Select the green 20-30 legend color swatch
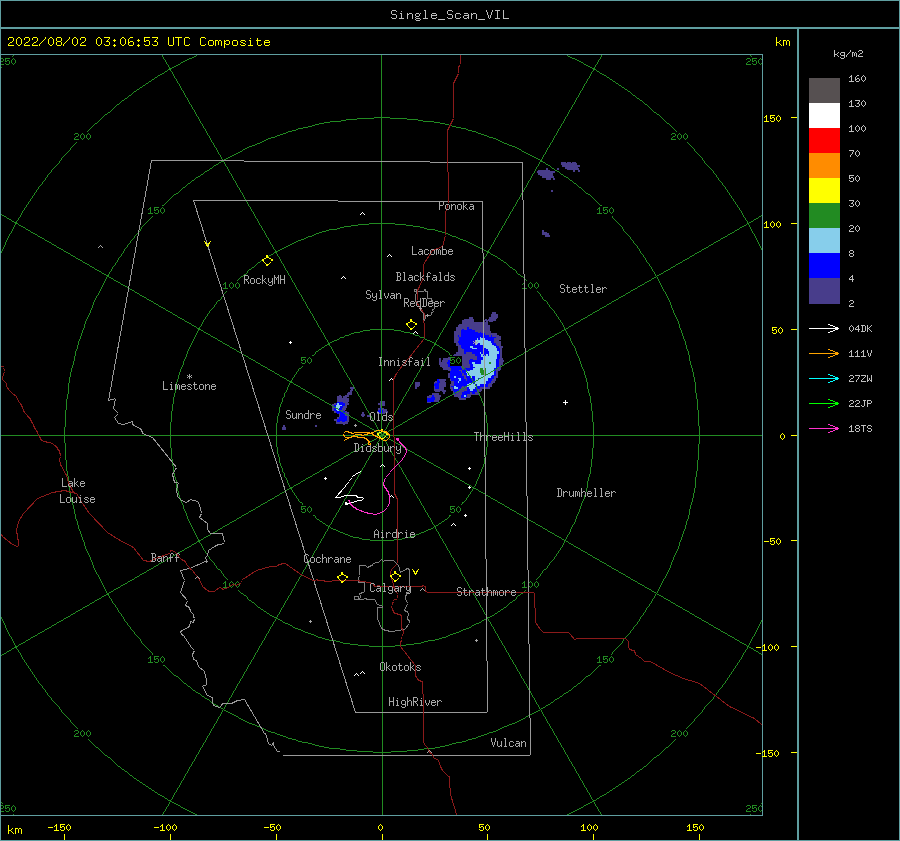This screenshot has height=841, width=900. point(824,216)
